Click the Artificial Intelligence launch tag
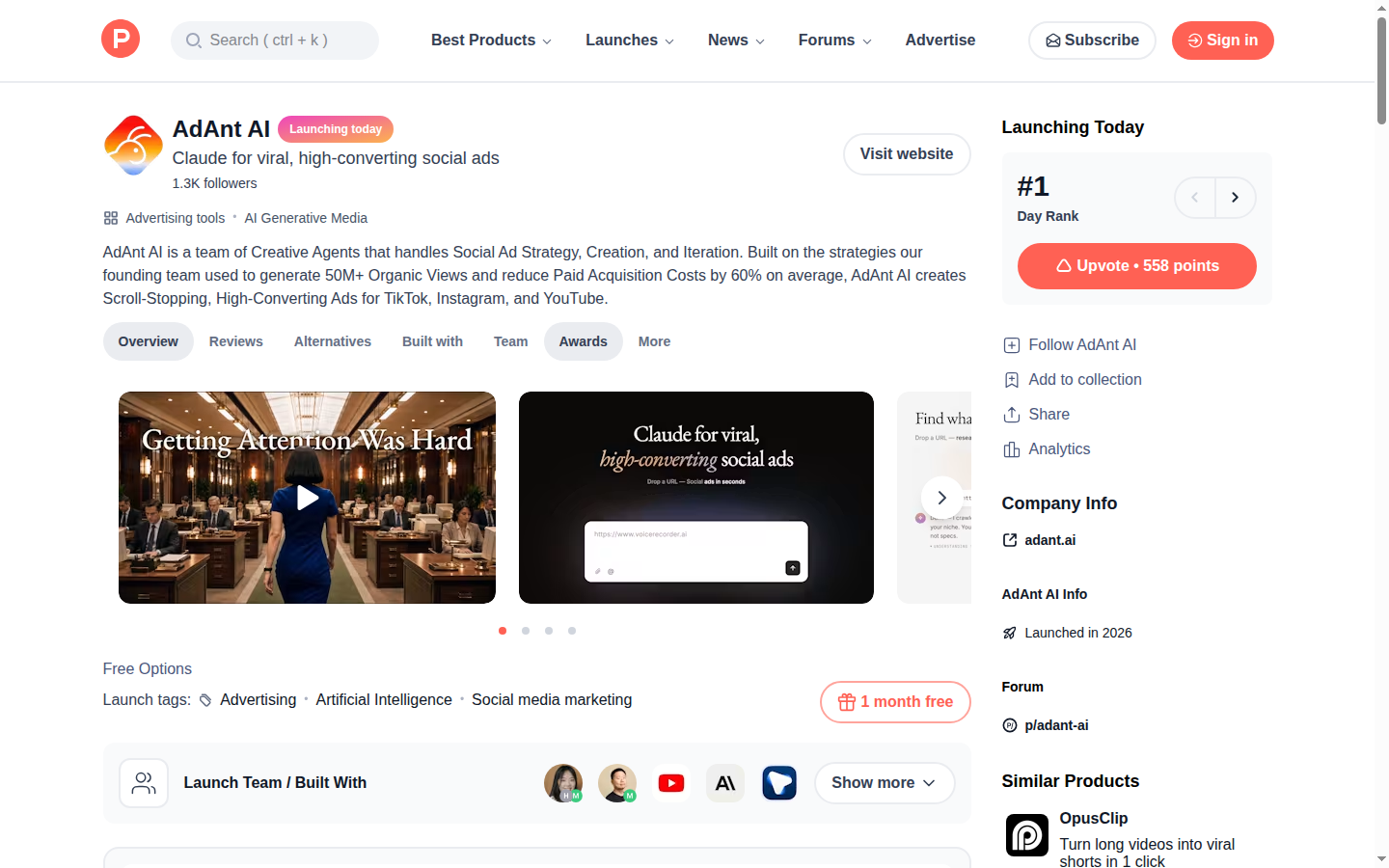 [384, 700]
